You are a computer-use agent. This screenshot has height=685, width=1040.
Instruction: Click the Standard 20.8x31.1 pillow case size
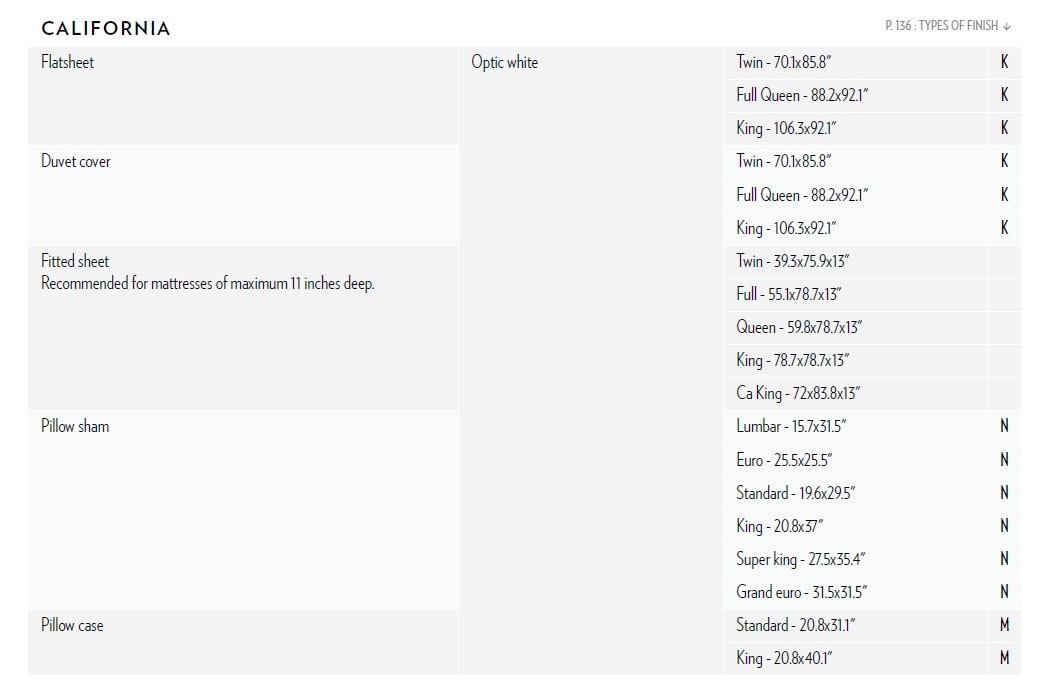coord(796,625)
